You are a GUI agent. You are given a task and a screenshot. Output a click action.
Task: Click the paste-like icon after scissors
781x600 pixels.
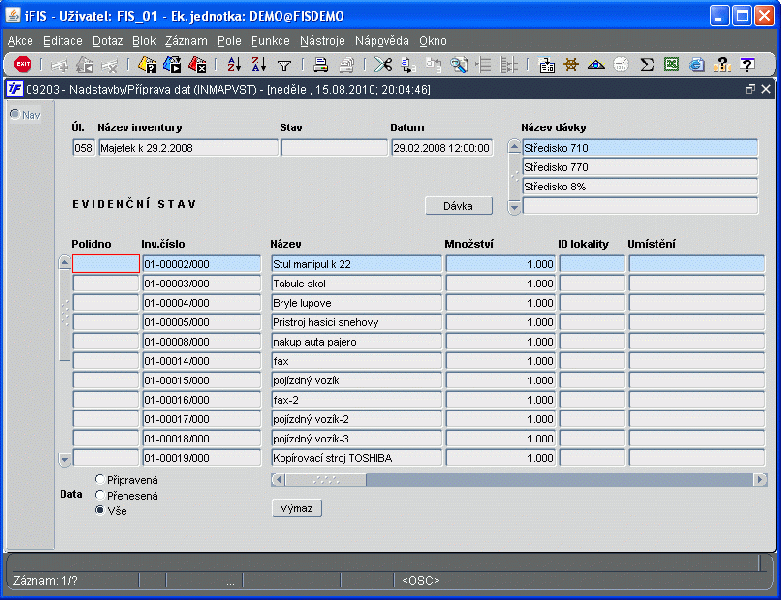(408, 65)
